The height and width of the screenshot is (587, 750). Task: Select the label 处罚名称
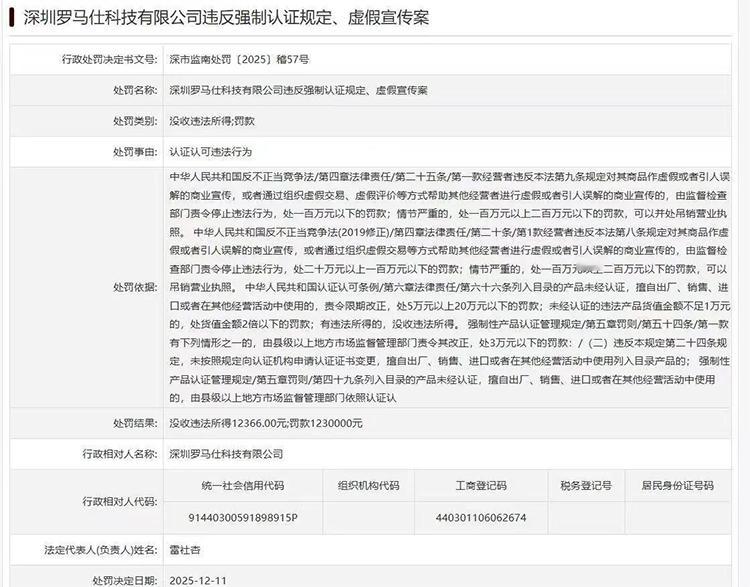(x=135, y=90)
